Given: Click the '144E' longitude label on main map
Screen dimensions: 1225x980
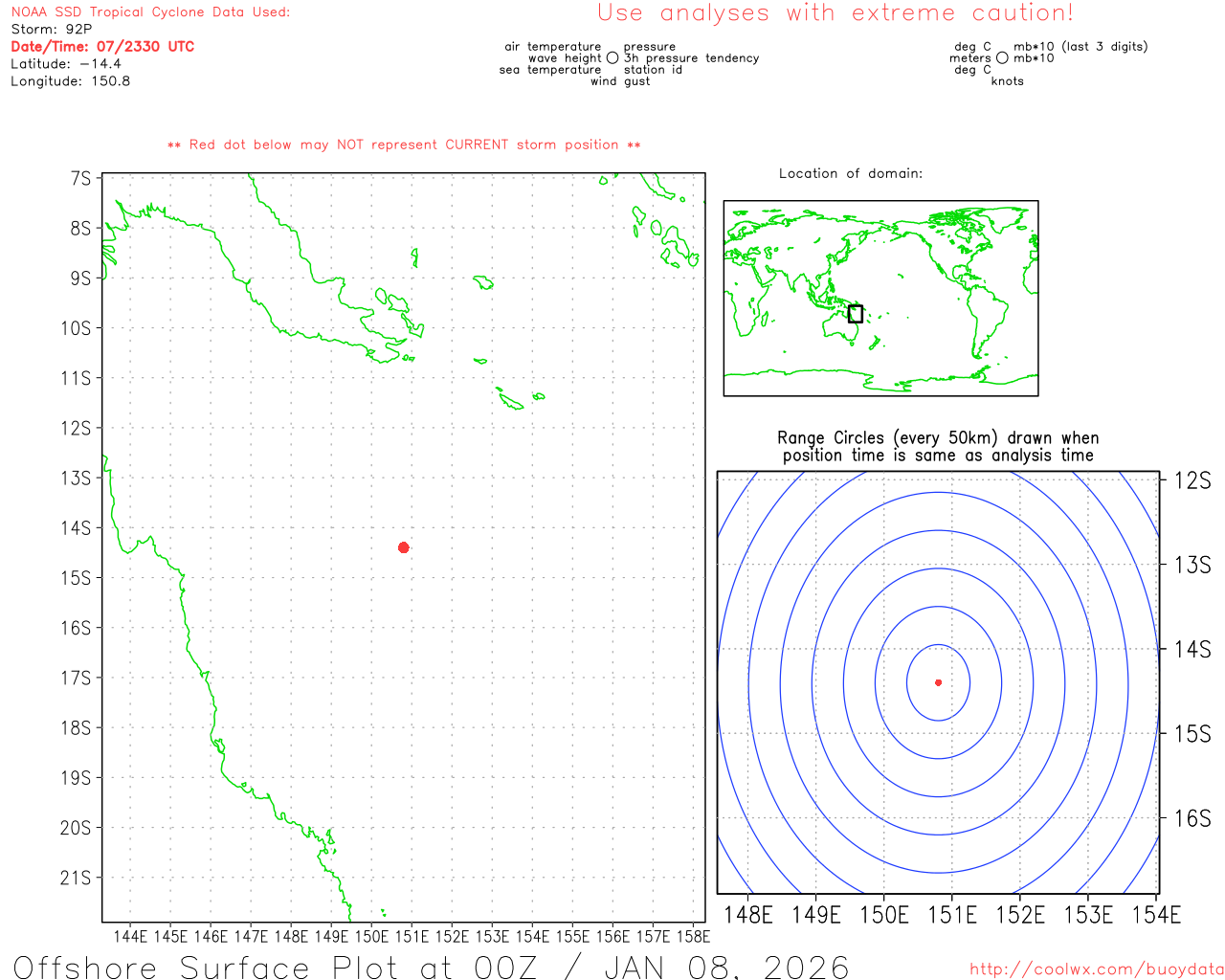Looking at the screenshot, I should (x=131, y=936).
